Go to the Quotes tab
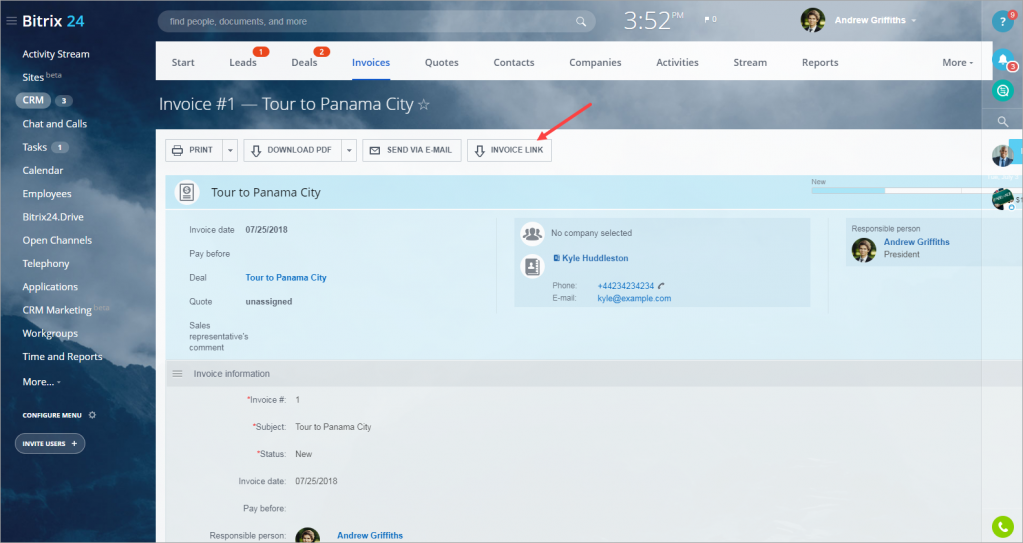The height and width of the screenshot is (543, 1023). coord(442,63)
